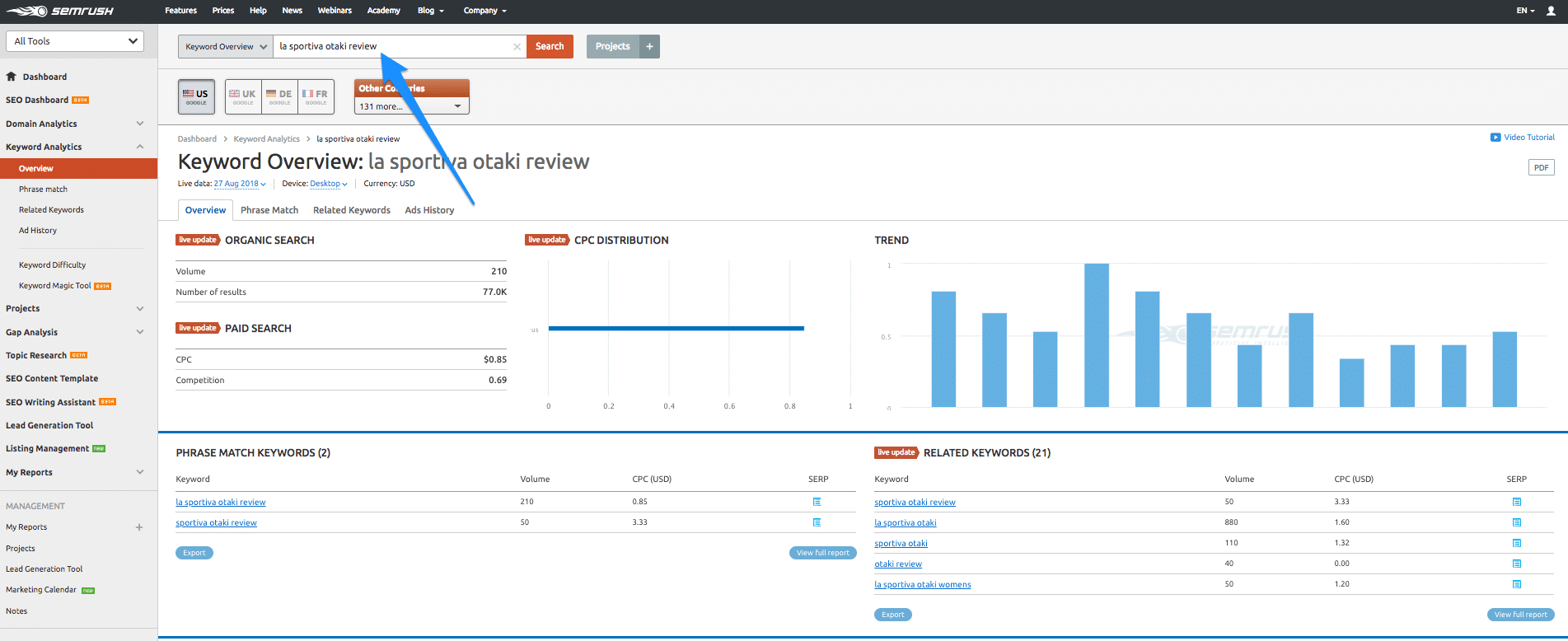
Task: Select the Overview tab
Action: [x=205, y=210]
